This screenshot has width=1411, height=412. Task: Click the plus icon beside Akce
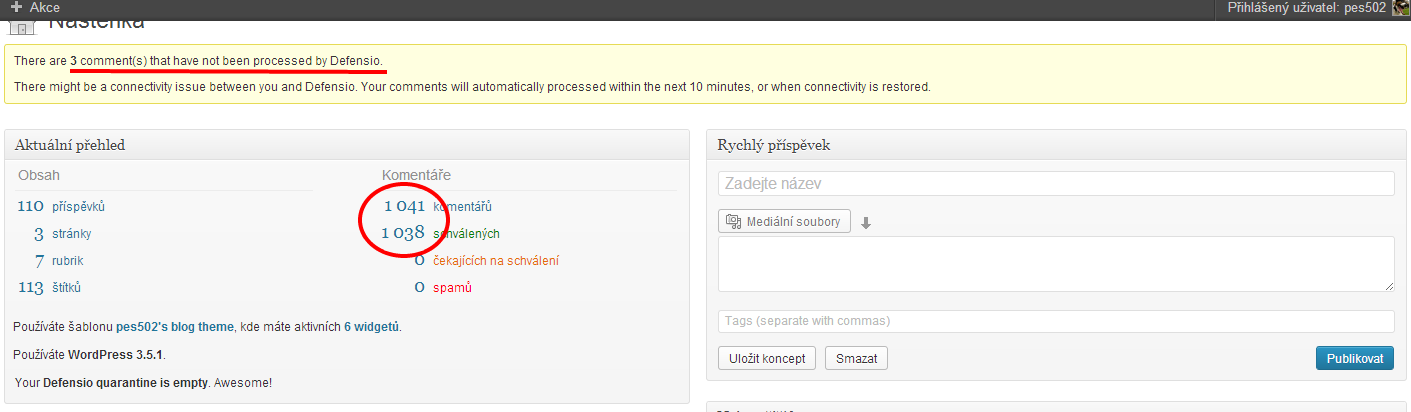coord(16,8)
